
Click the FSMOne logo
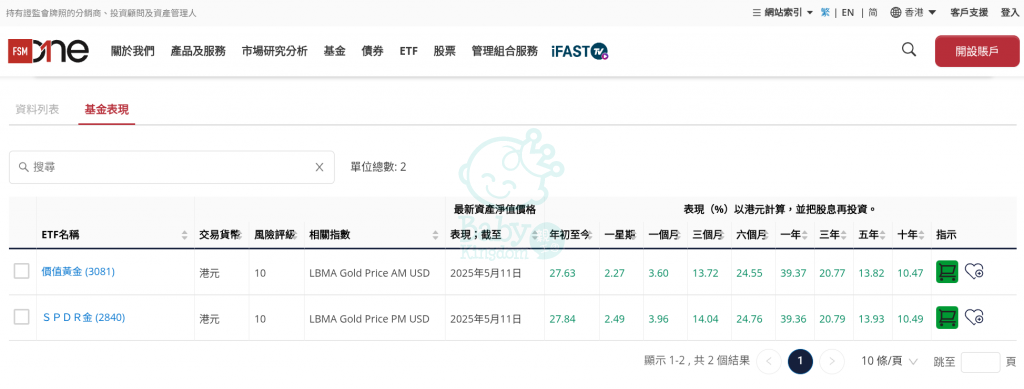coord(48,51)
